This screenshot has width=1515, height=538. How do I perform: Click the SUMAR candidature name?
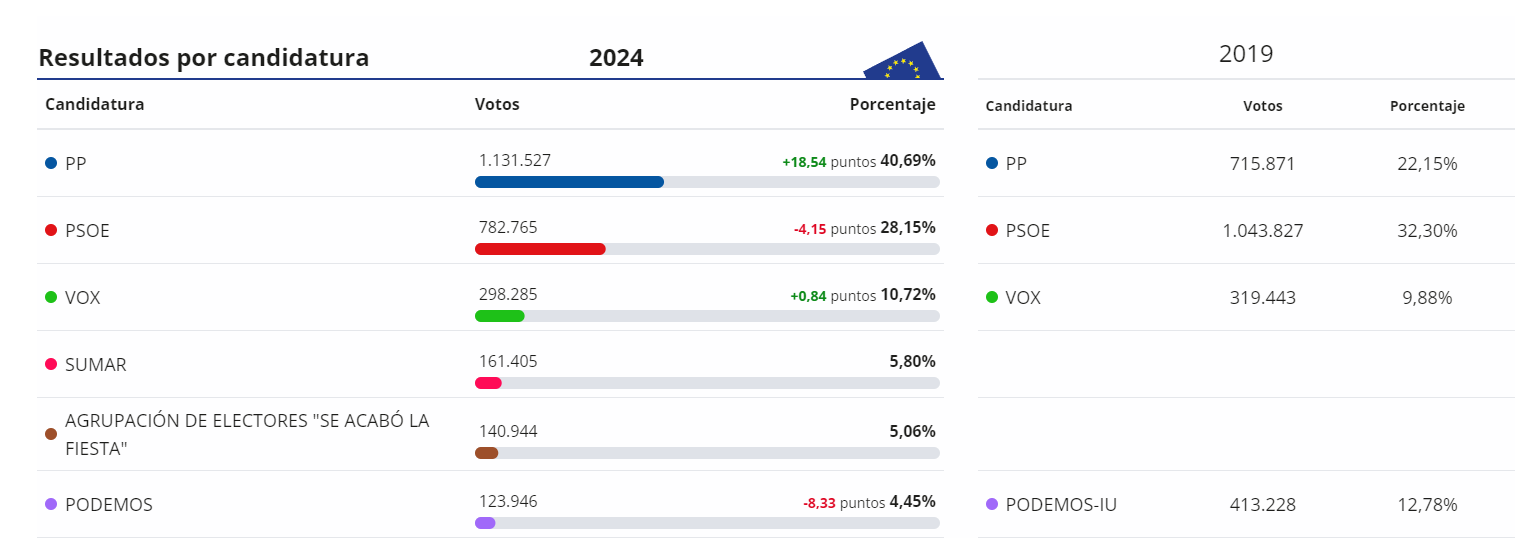click(96, 365)
